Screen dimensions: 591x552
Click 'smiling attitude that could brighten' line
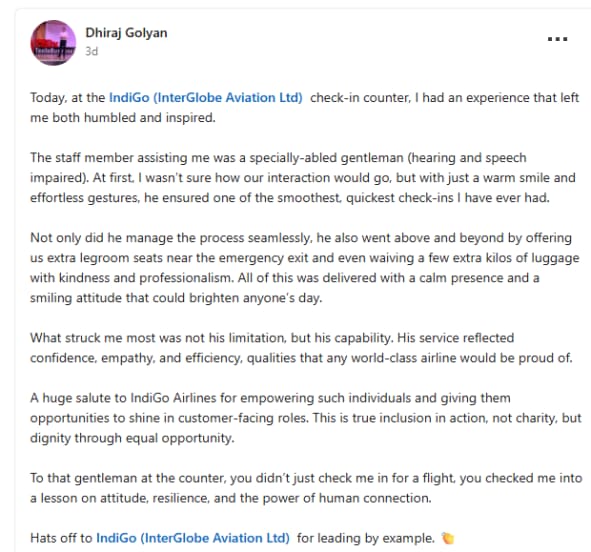pyautogui.click(x=176, y=298)
